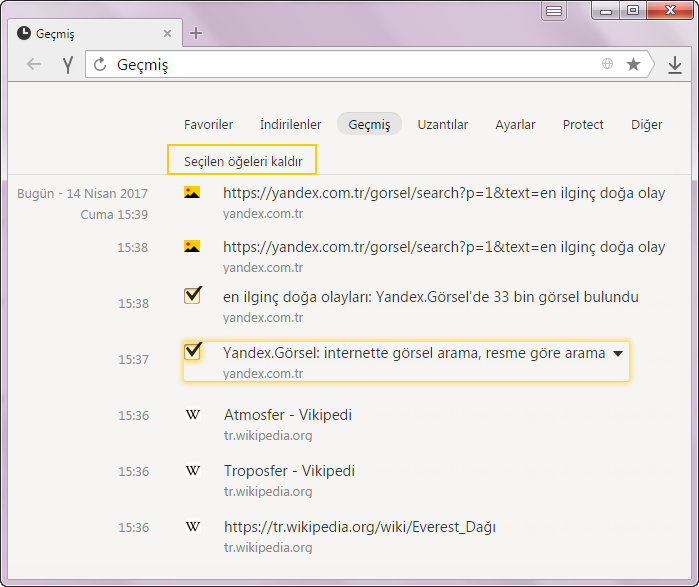Open the Diğer menu
This screenshot has width=699, height=587.
646,124
